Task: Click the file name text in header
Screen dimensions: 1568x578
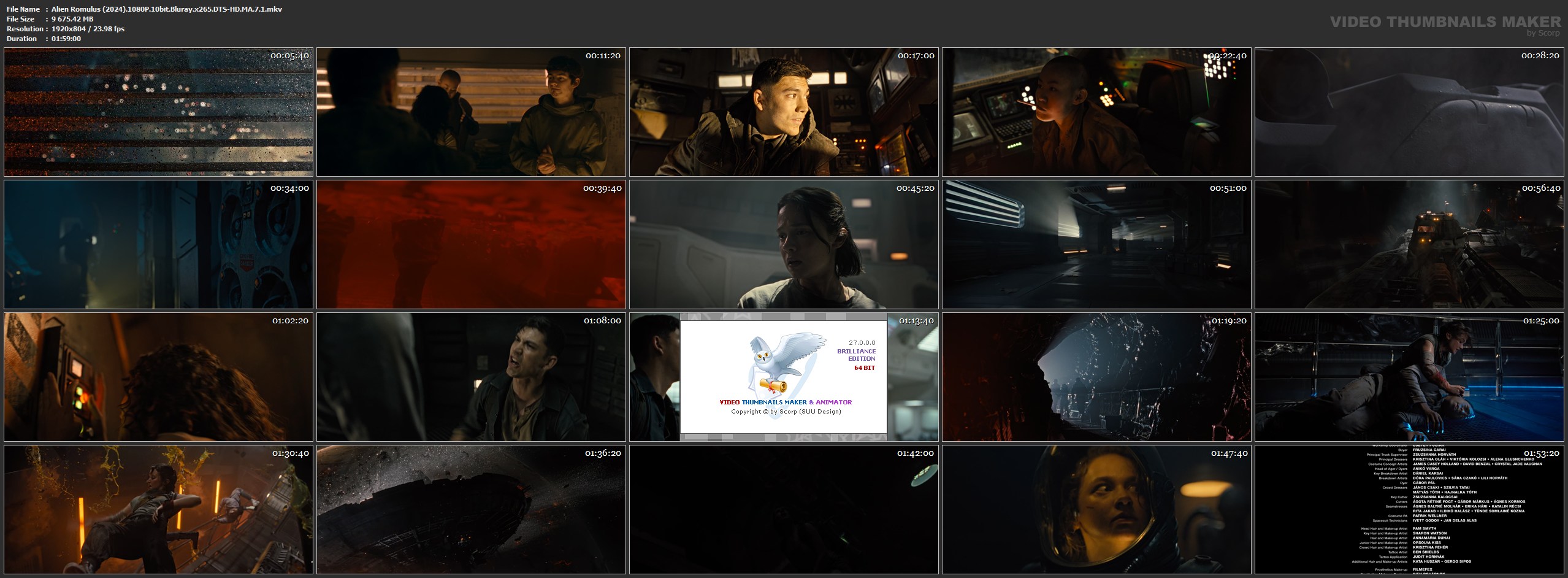Action: [x=166, y=9]
